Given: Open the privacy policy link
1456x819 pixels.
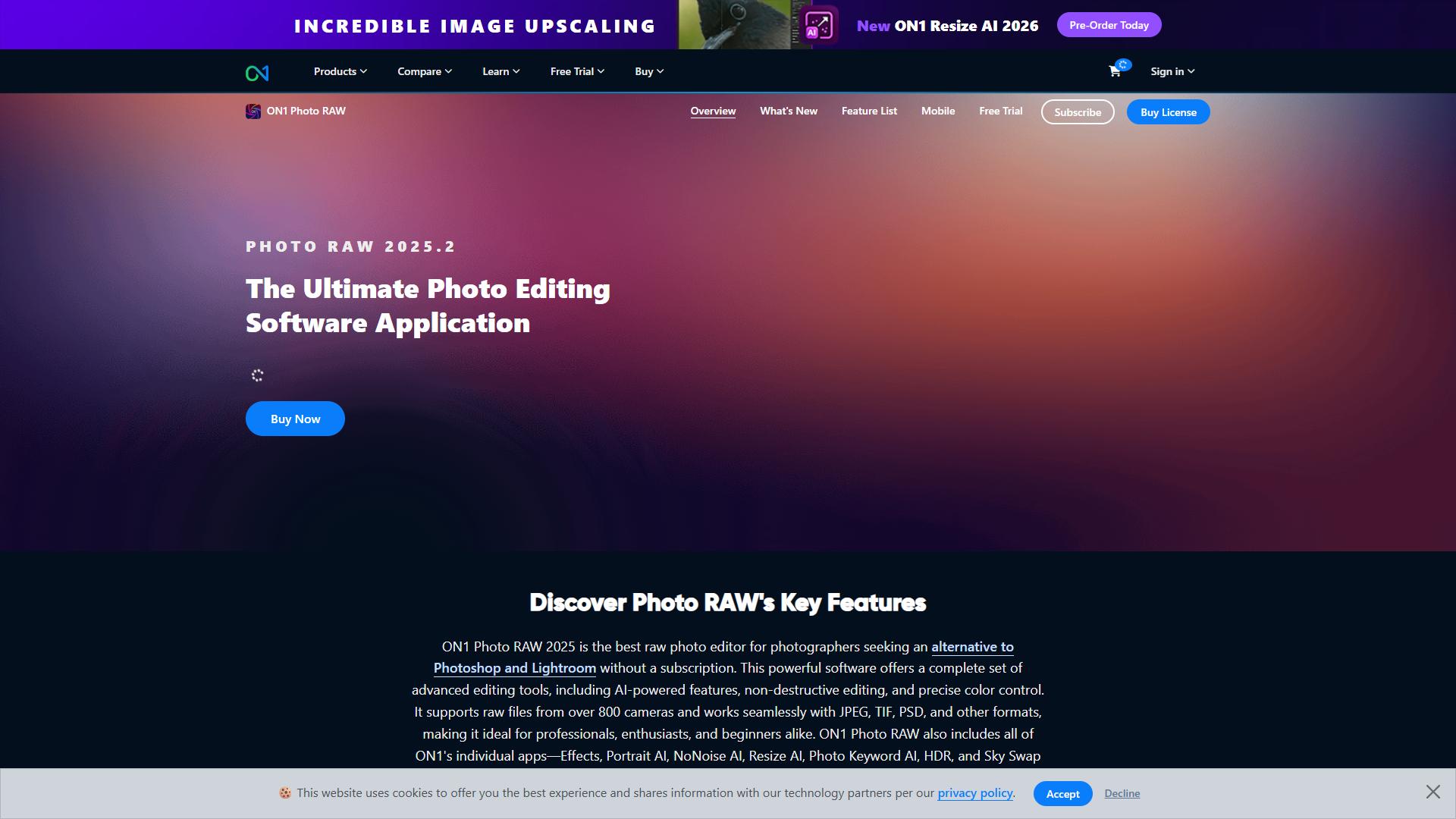Looking at the screenshot, I should coord(975,792).
